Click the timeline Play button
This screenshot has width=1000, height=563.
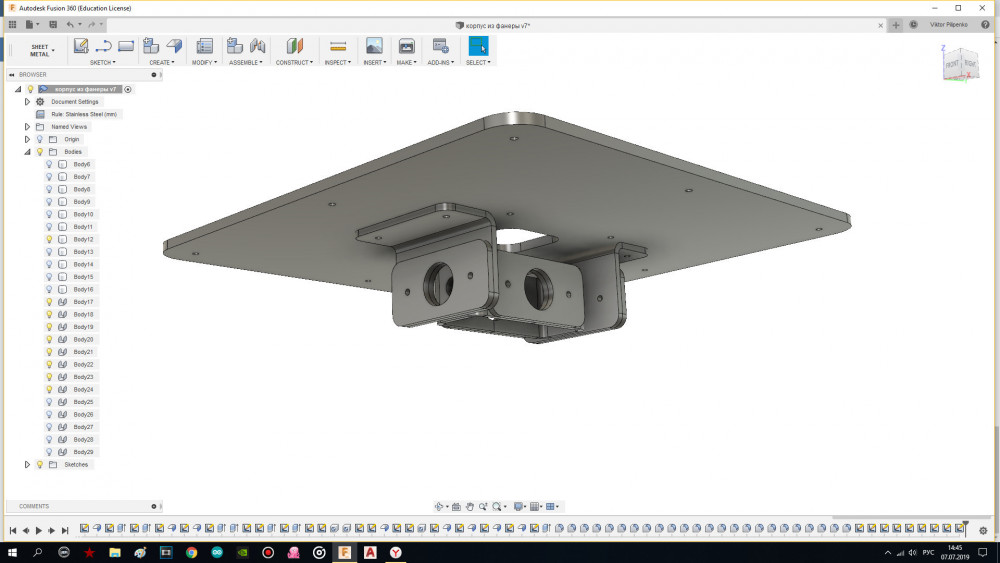tap(39, 530)
